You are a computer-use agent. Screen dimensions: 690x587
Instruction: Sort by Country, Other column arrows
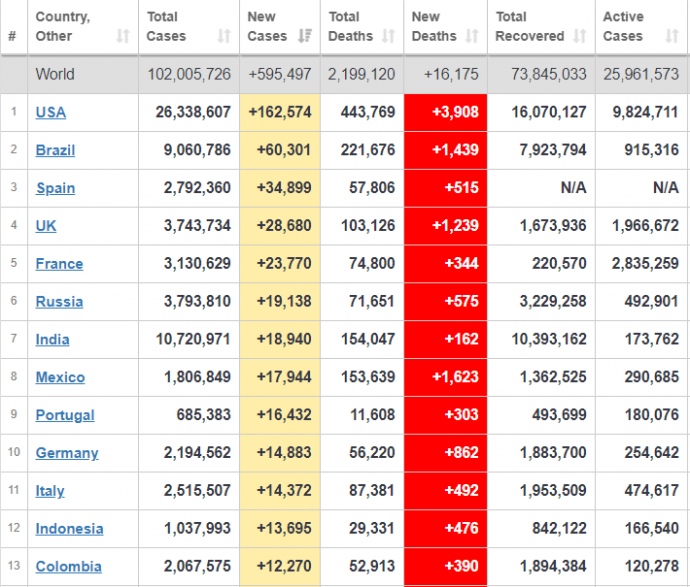tap(123, 36)
